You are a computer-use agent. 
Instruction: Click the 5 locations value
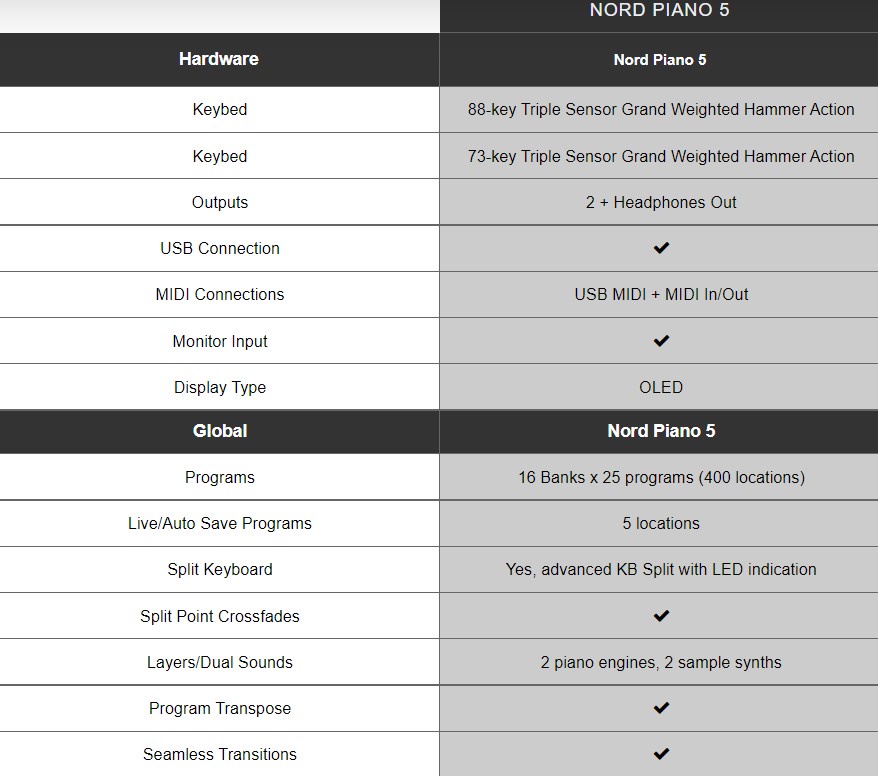[x=661, y=523]
